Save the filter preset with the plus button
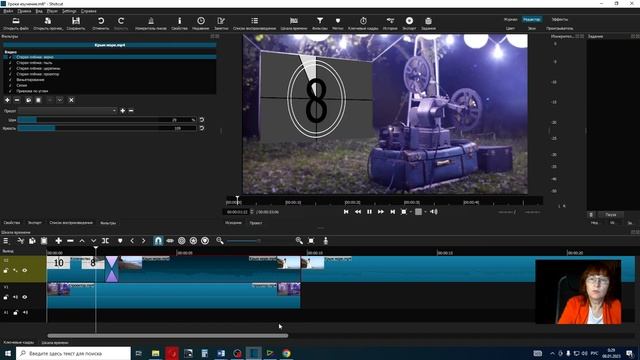This screenshot has width=640, height=360. point(122,111)
